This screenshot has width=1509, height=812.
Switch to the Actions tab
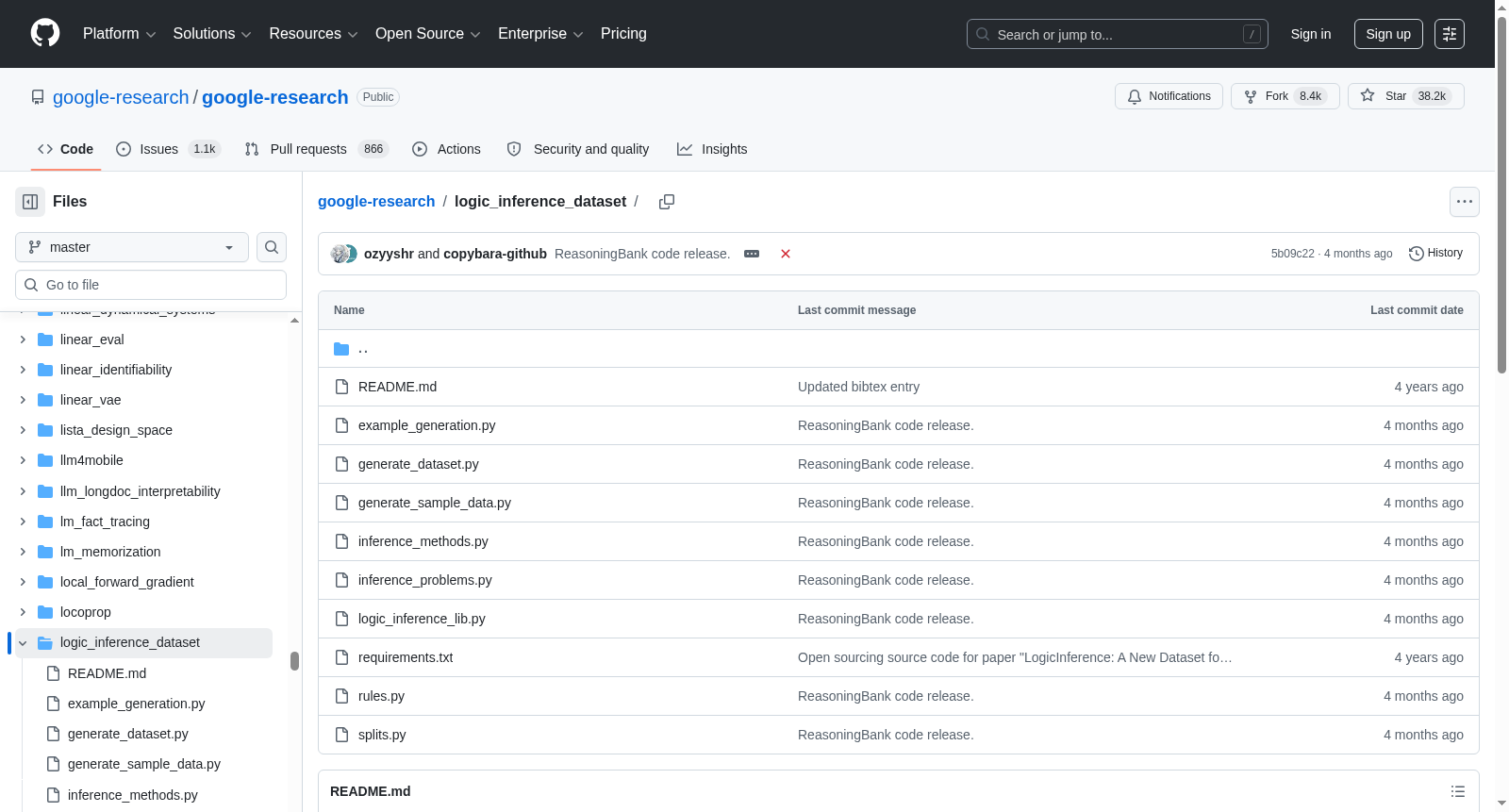pos(446,149)
